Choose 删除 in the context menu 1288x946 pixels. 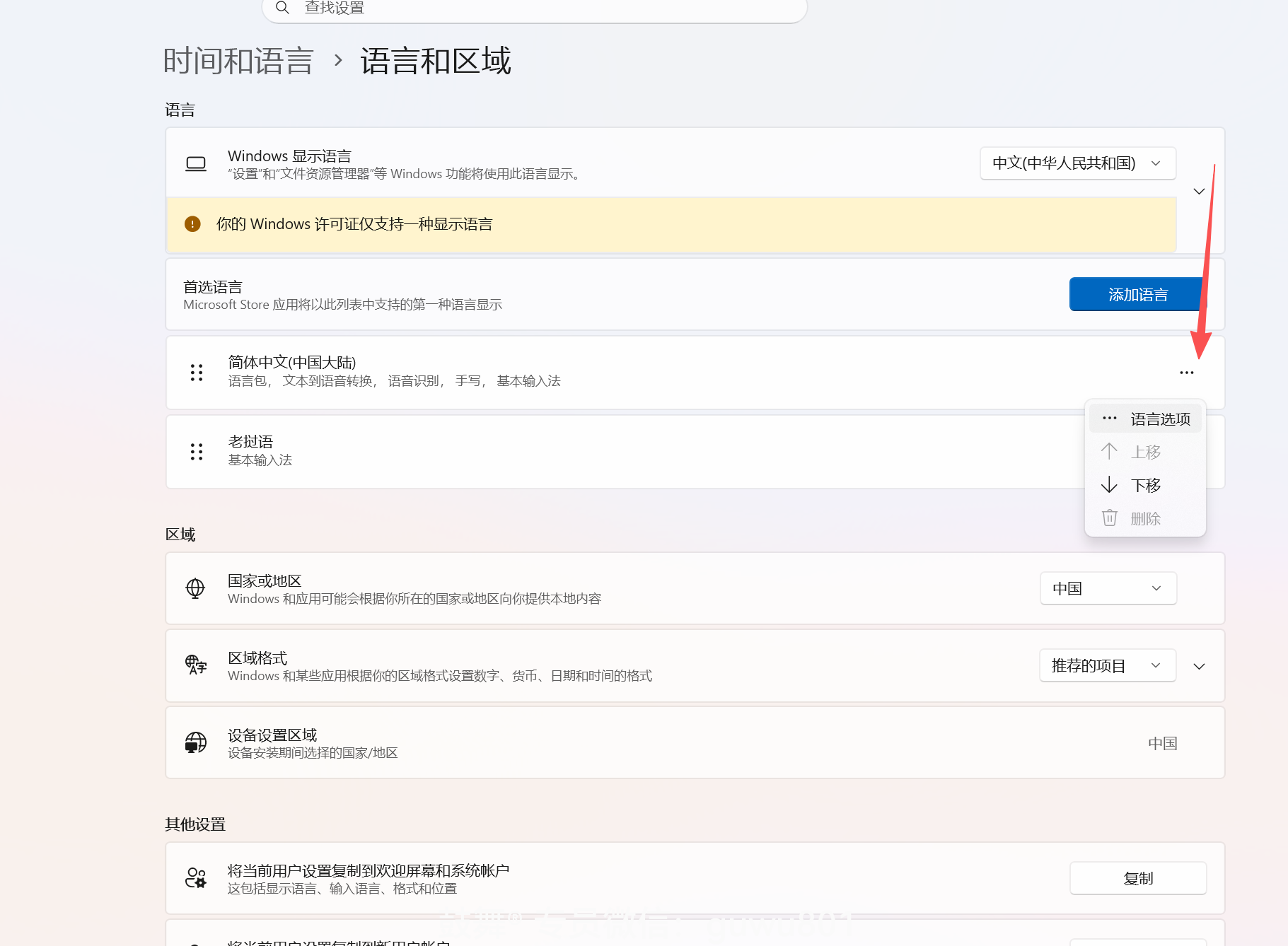point(1145,518)
